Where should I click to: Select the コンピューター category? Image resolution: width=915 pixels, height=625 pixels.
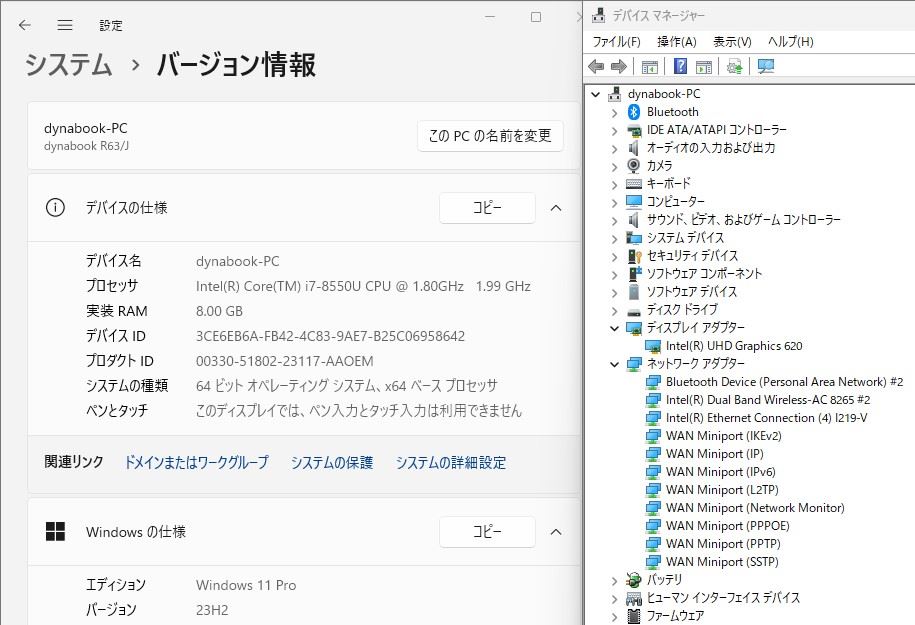675,202
